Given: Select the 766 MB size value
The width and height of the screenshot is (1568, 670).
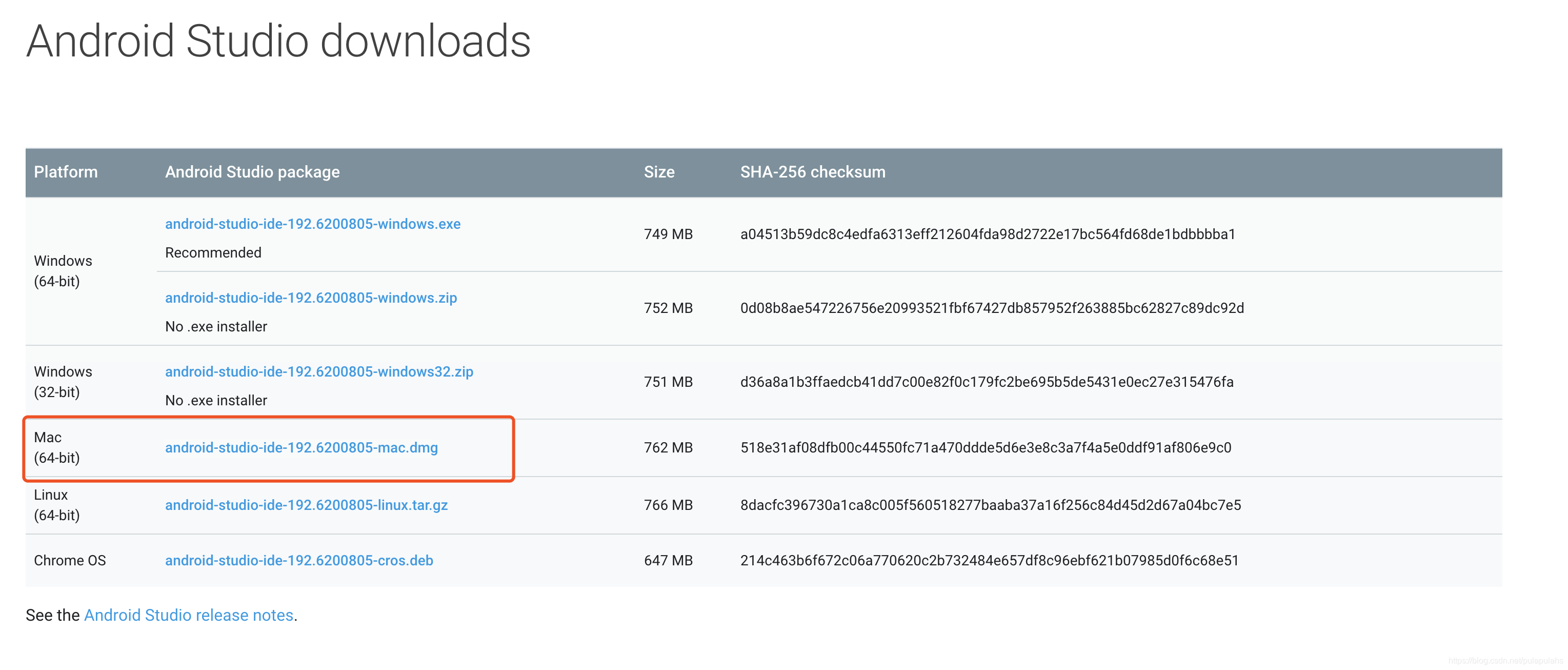Looking at the screenshot, I should tap(668, 505).
